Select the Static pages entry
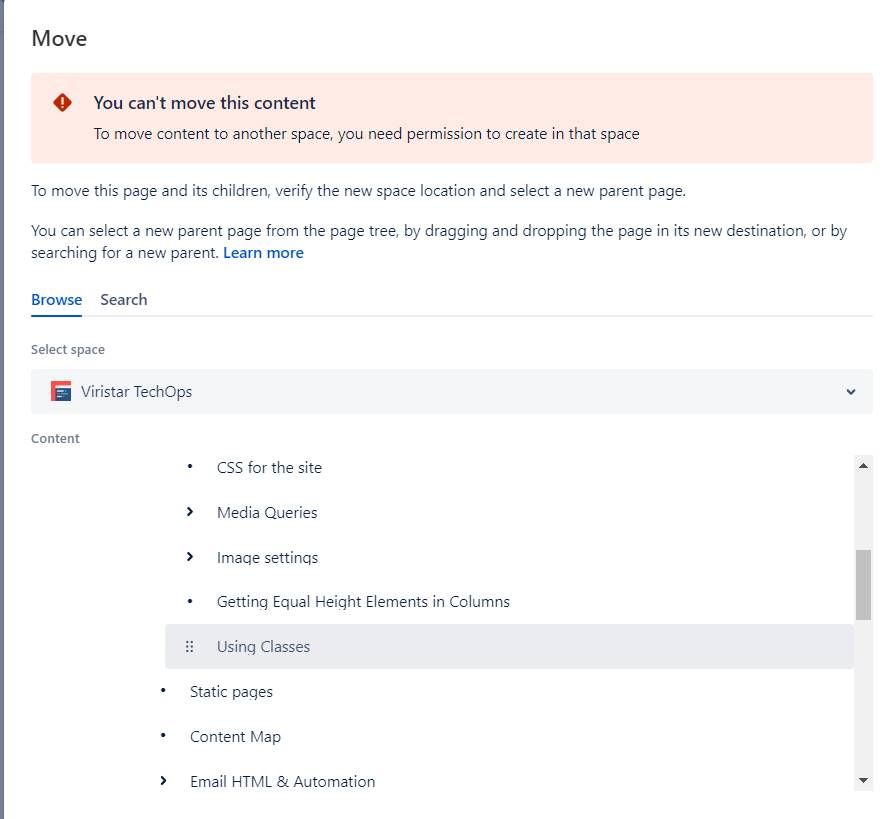896x819 pixels. coord(231,691)
